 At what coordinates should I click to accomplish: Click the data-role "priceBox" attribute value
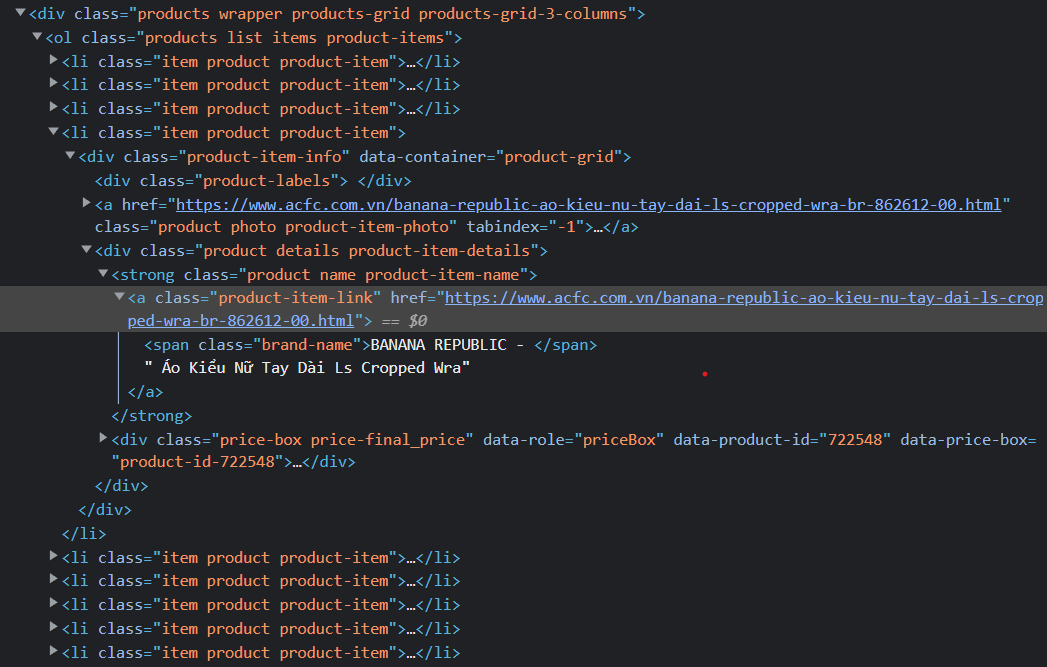click(619, 440)
